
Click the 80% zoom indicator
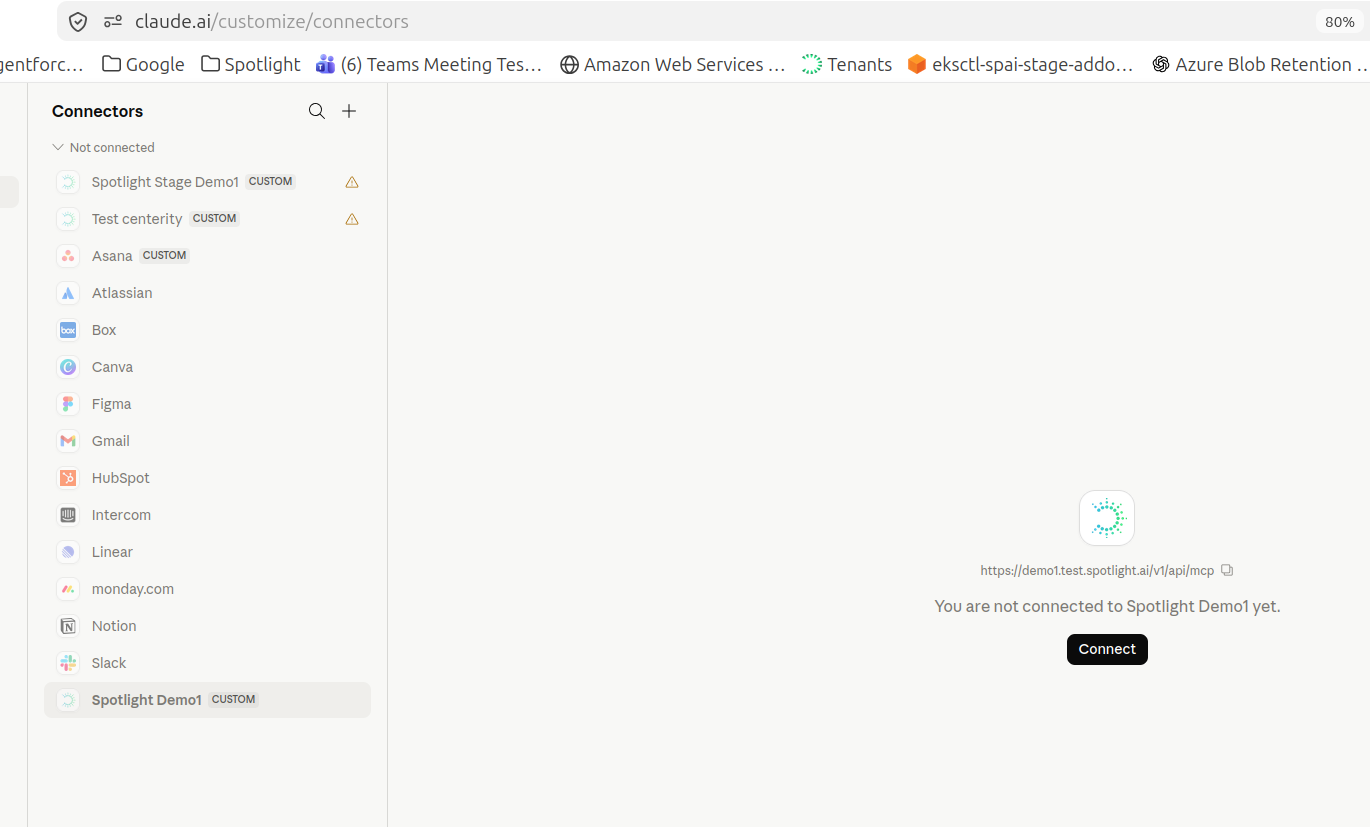[x=1339, y=22]
